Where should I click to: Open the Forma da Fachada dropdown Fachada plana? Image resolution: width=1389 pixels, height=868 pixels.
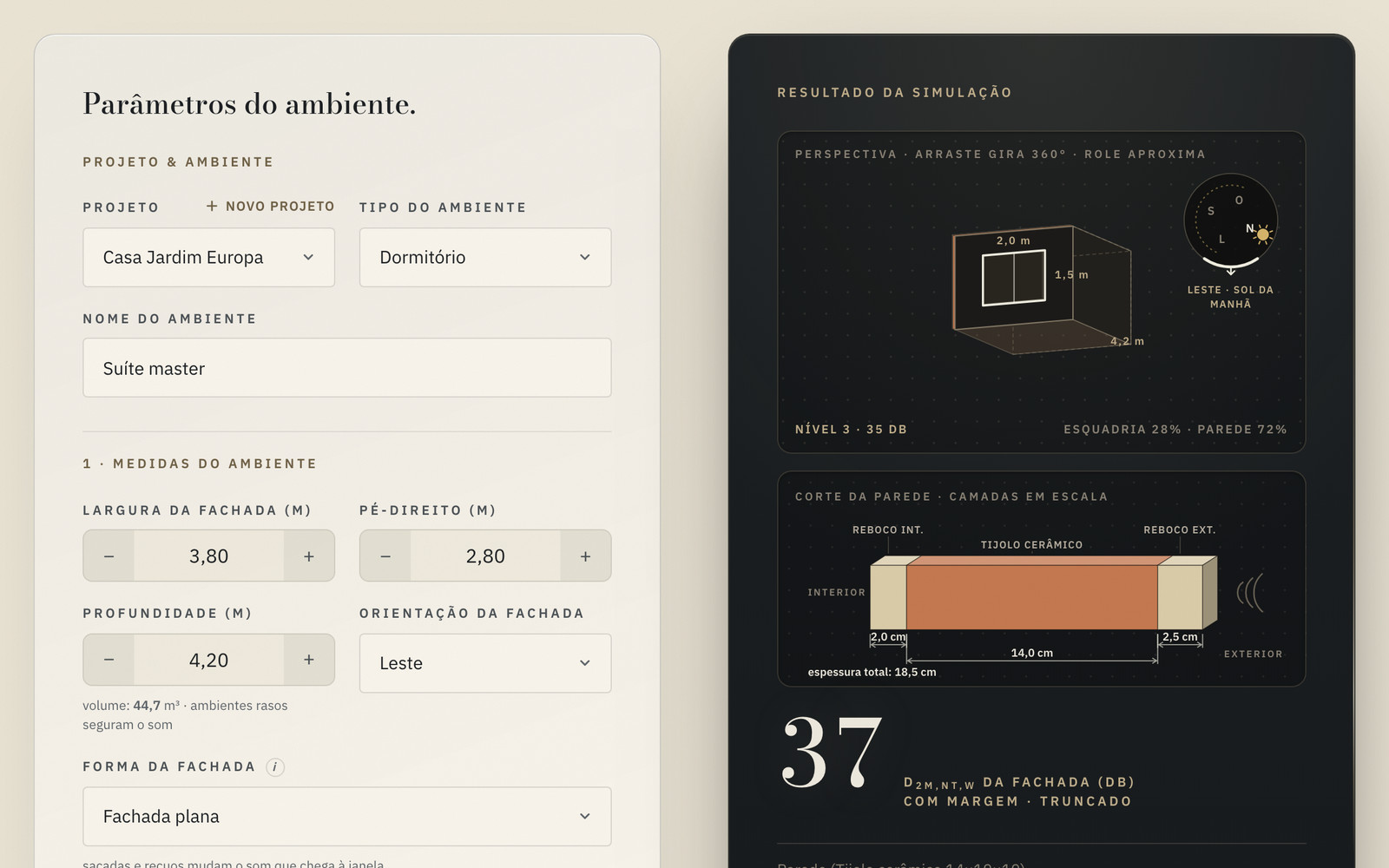tap(347, 817)
